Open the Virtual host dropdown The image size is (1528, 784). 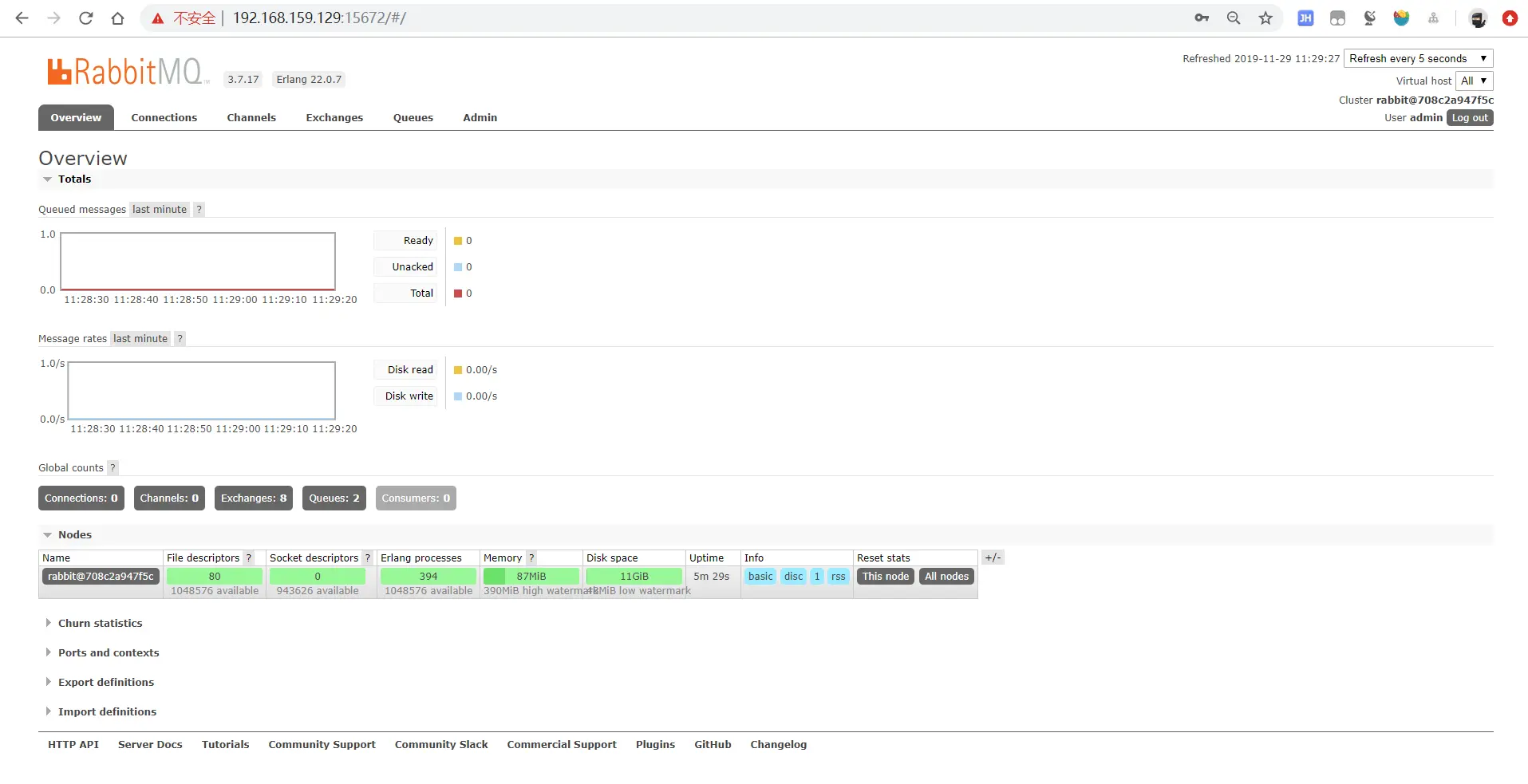[1474, 81]
